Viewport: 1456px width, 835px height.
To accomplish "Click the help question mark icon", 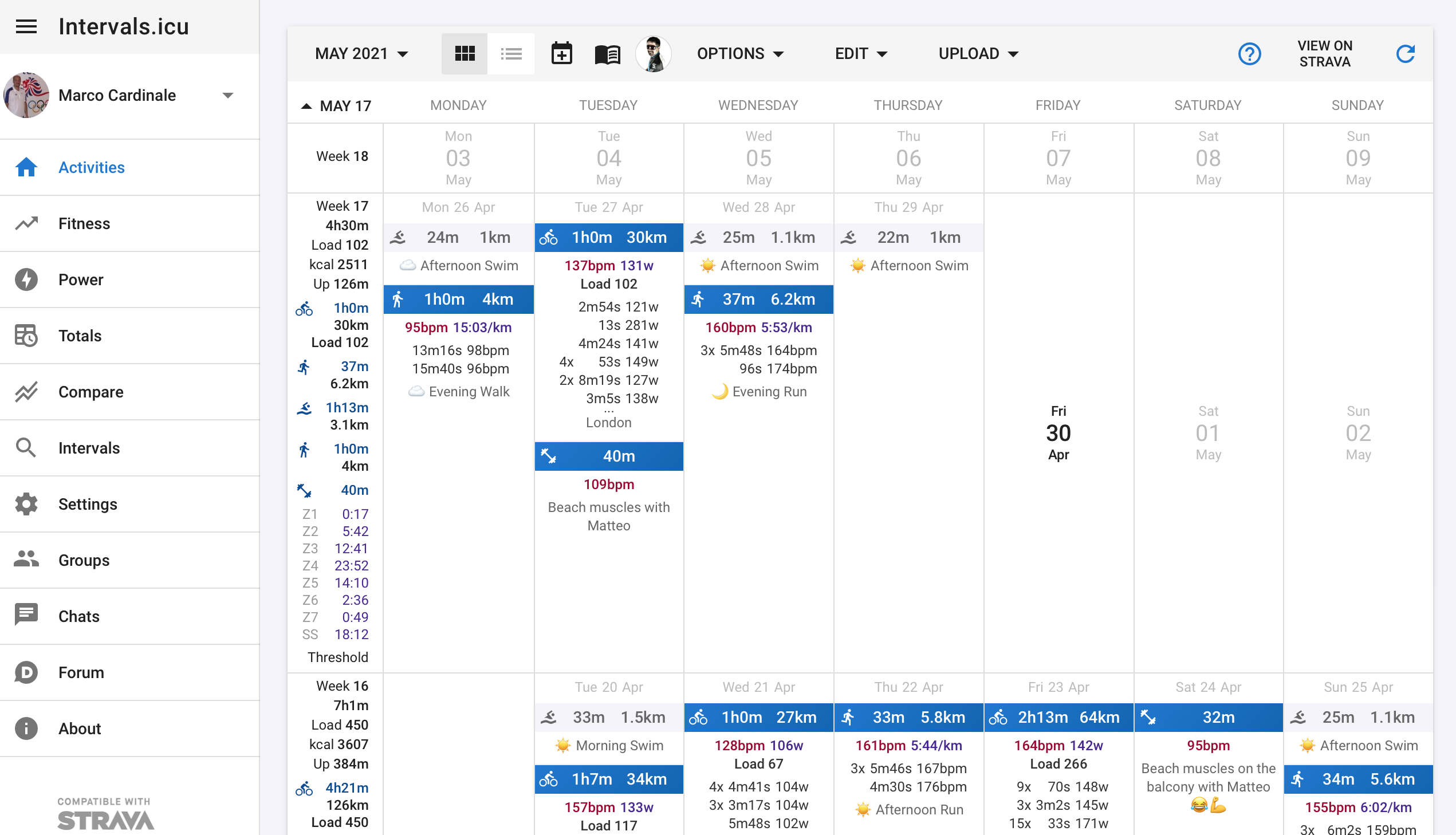I will point(1249,54).
